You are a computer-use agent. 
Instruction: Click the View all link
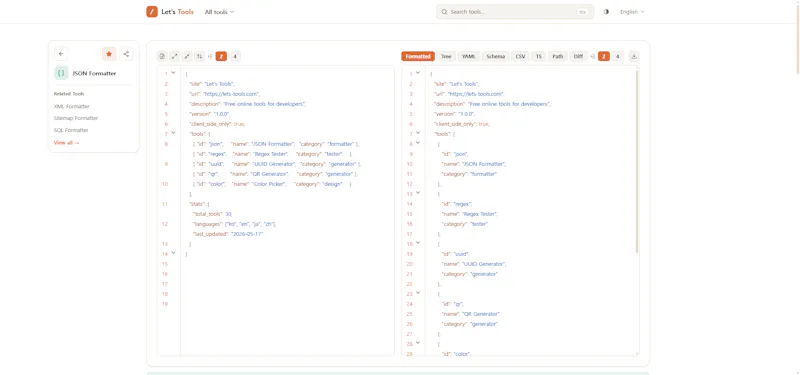click(66, 143)
